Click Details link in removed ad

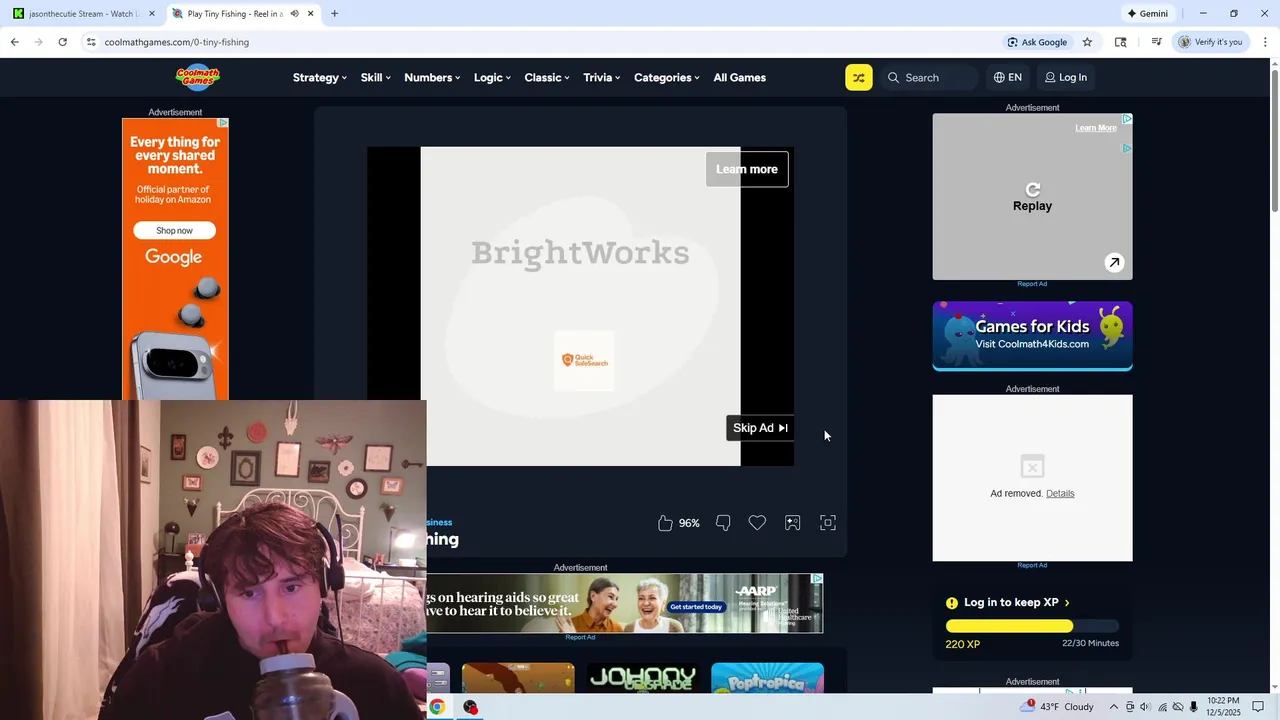pos(1060,493)
